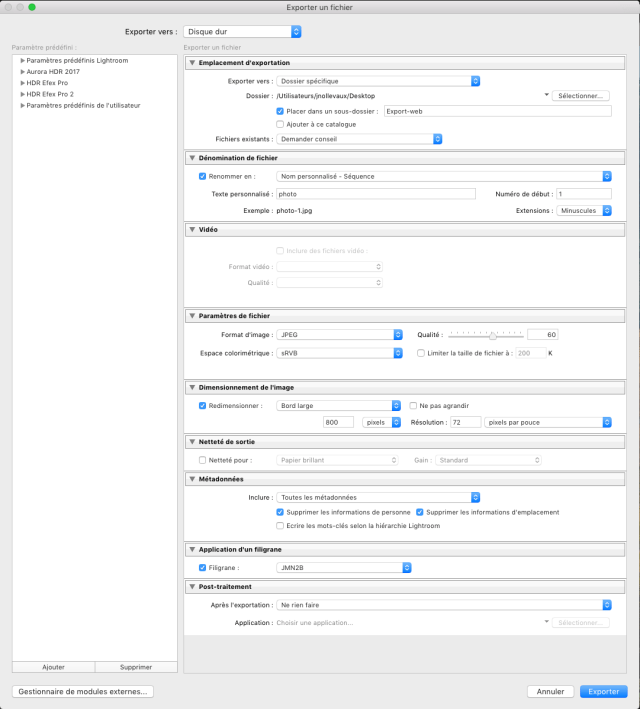Collapse the Post-traitement section triangle
This screenshot has height=709, width=640.
(x=193, y=587)
